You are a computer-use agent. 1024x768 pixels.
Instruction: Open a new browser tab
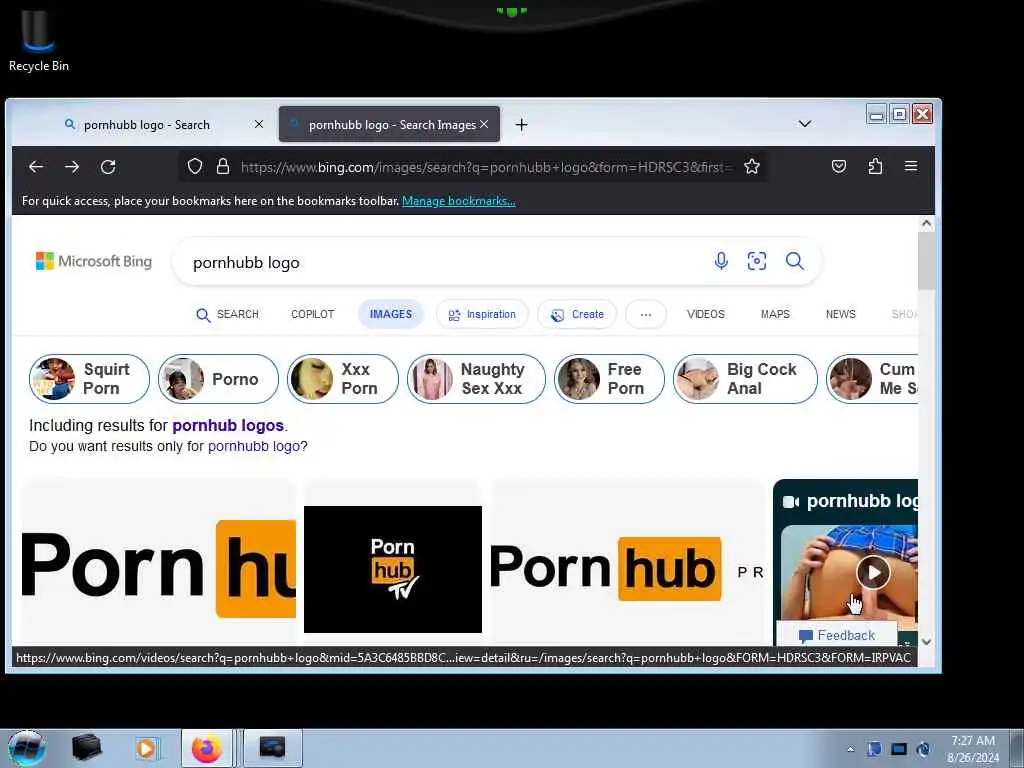pyautogui.click(x=521, y=125)
